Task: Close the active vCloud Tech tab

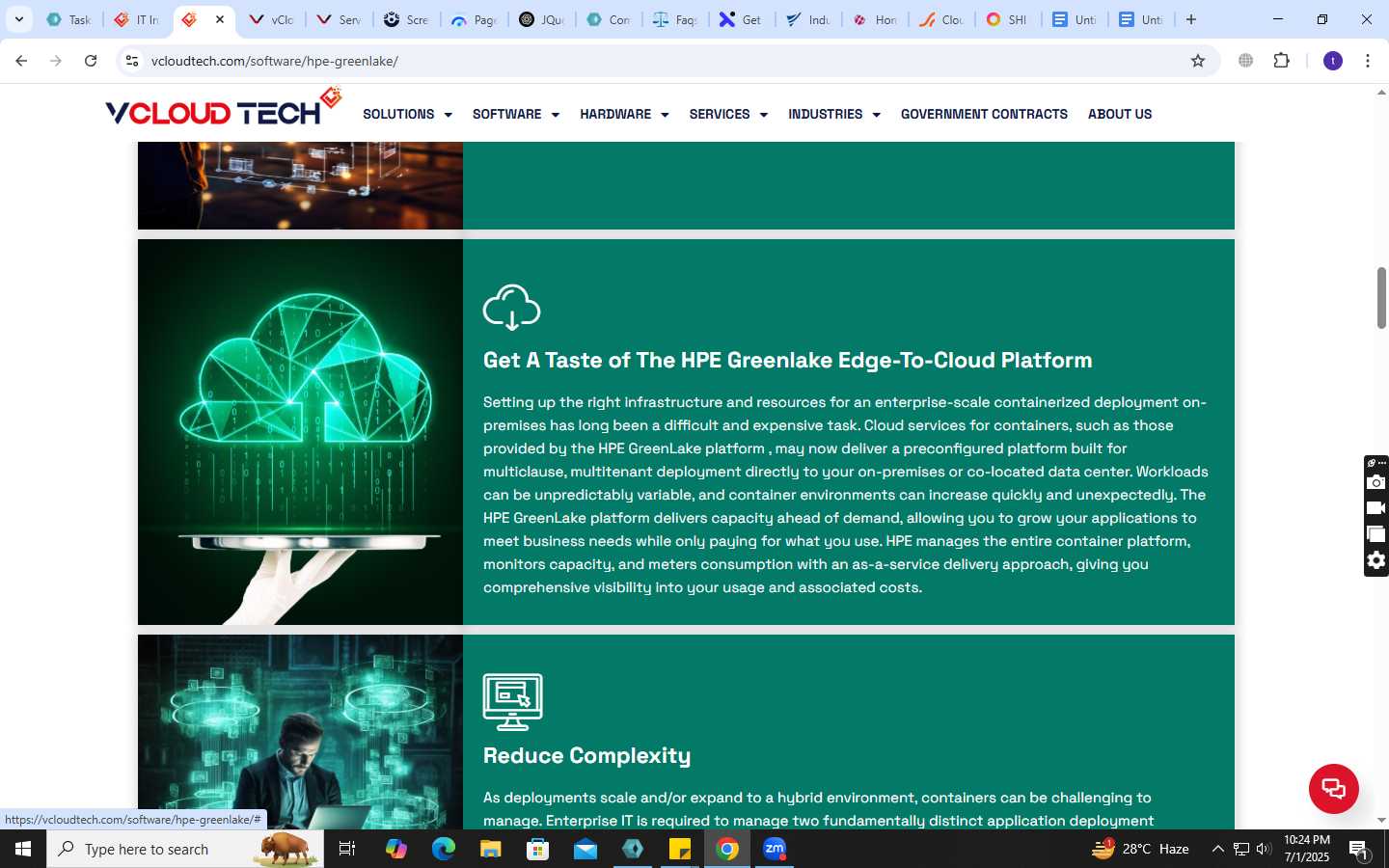Action: click(220, 19)
